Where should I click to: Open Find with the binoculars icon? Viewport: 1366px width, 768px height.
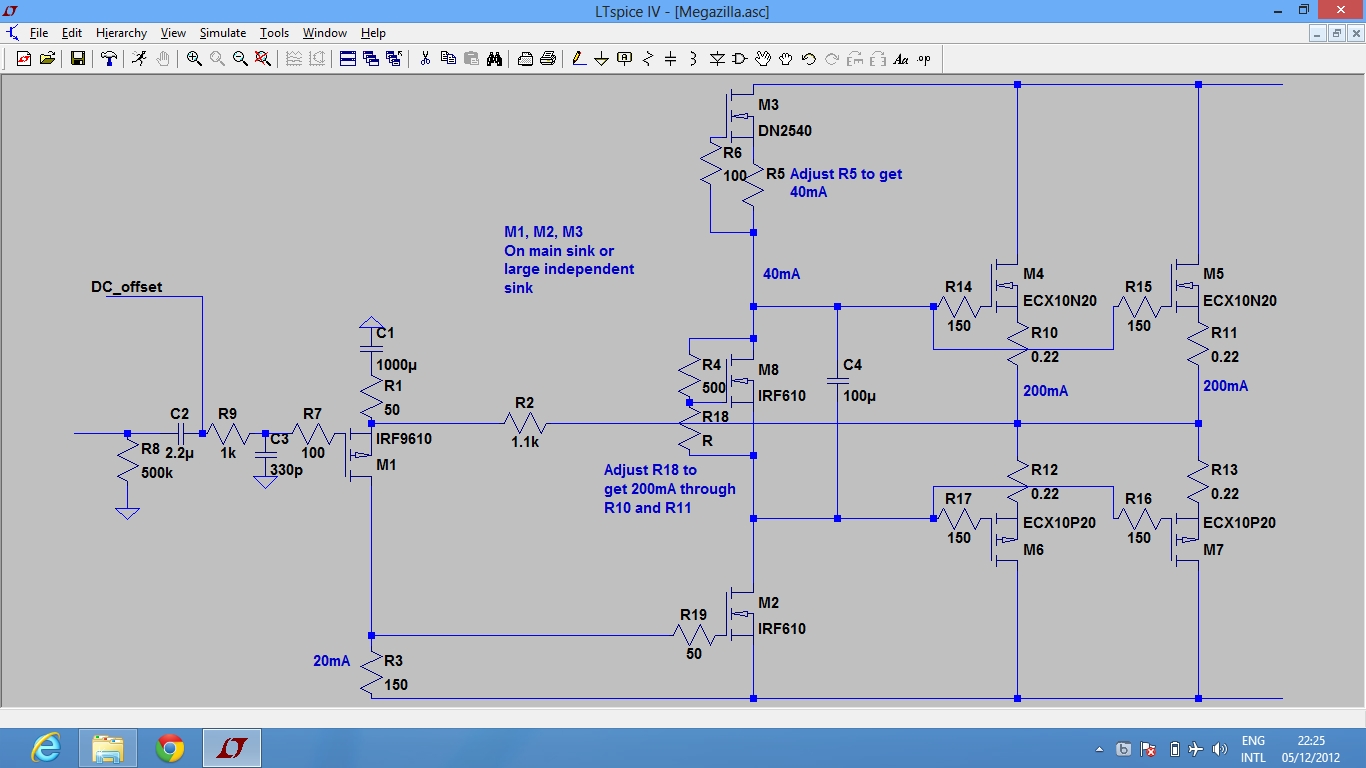(x=494, y=59)
